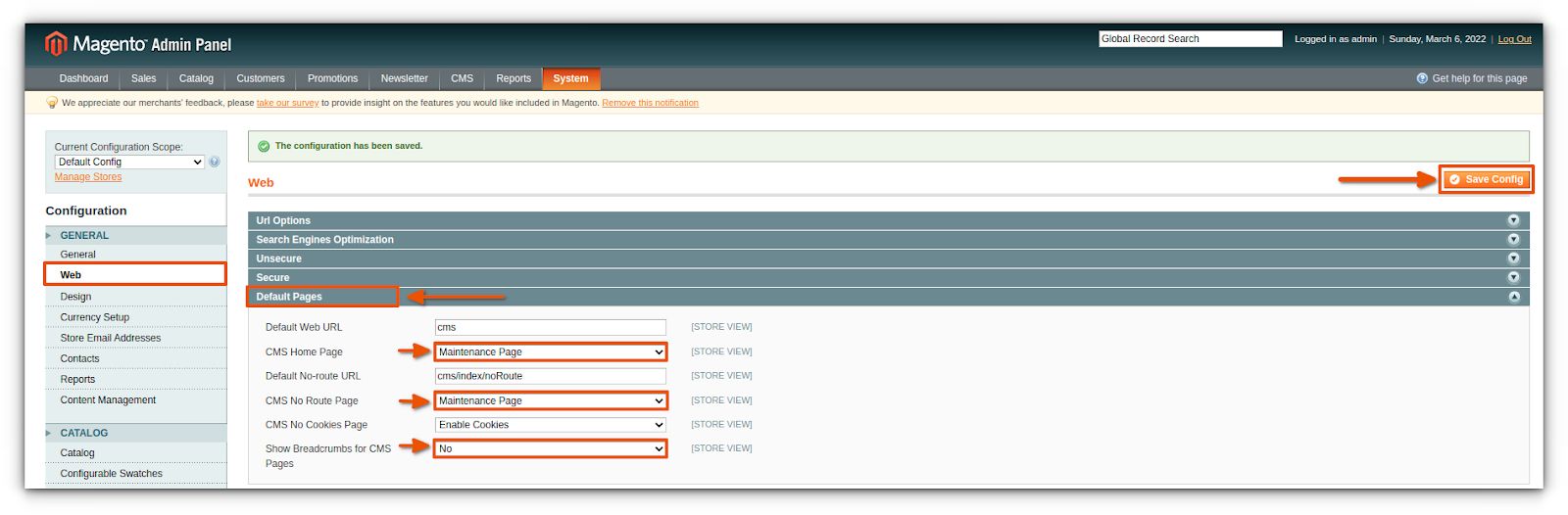Select the Web configuration section

pos(135,275)
